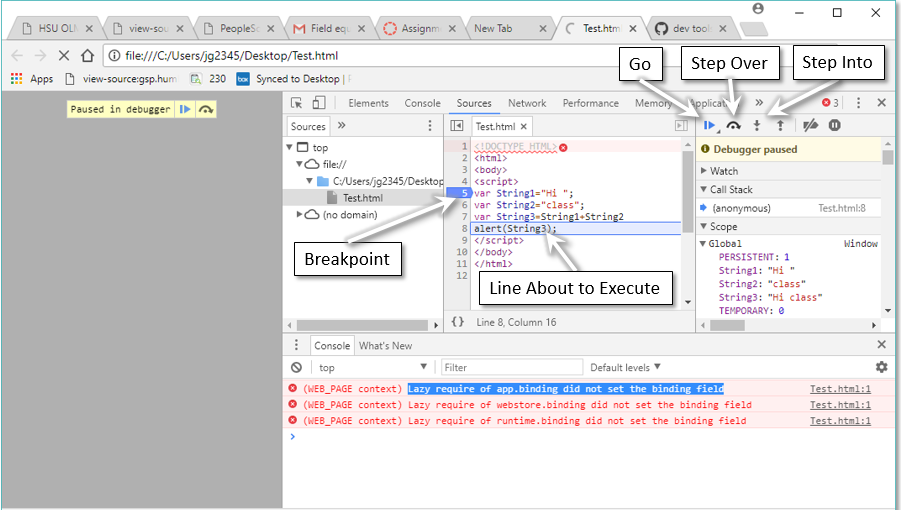Switch to the Network tab
Image resolution: width=901 pixels, height=510 pixels.
(527, 103)
